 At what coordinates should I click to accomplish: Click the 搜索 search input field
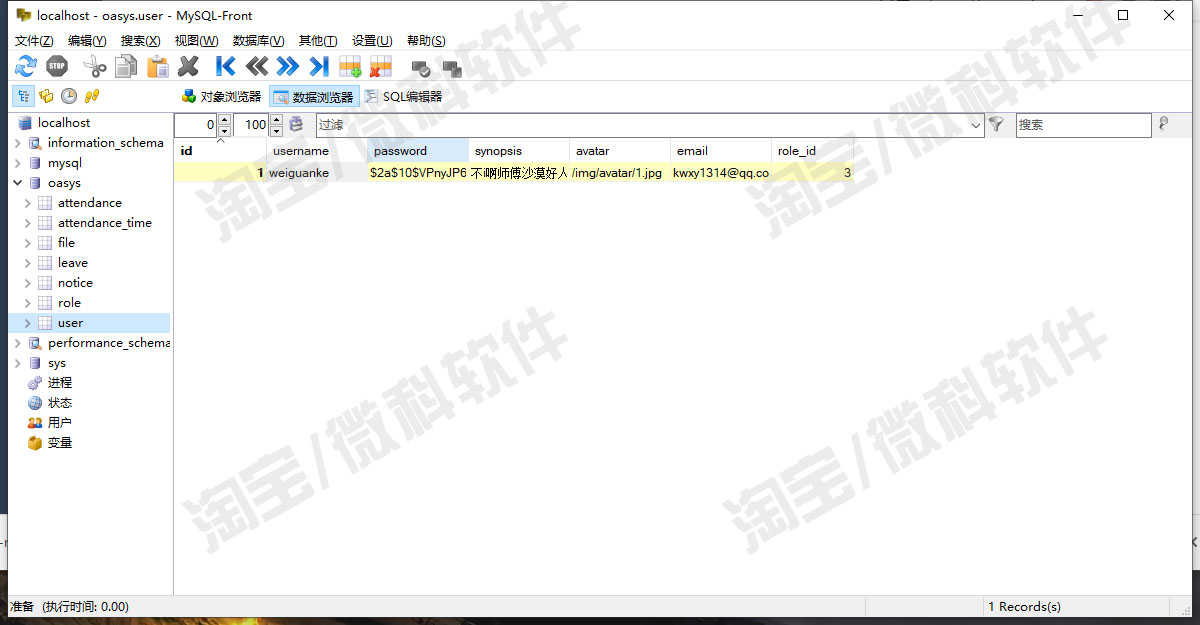(x=1083, y=125)
